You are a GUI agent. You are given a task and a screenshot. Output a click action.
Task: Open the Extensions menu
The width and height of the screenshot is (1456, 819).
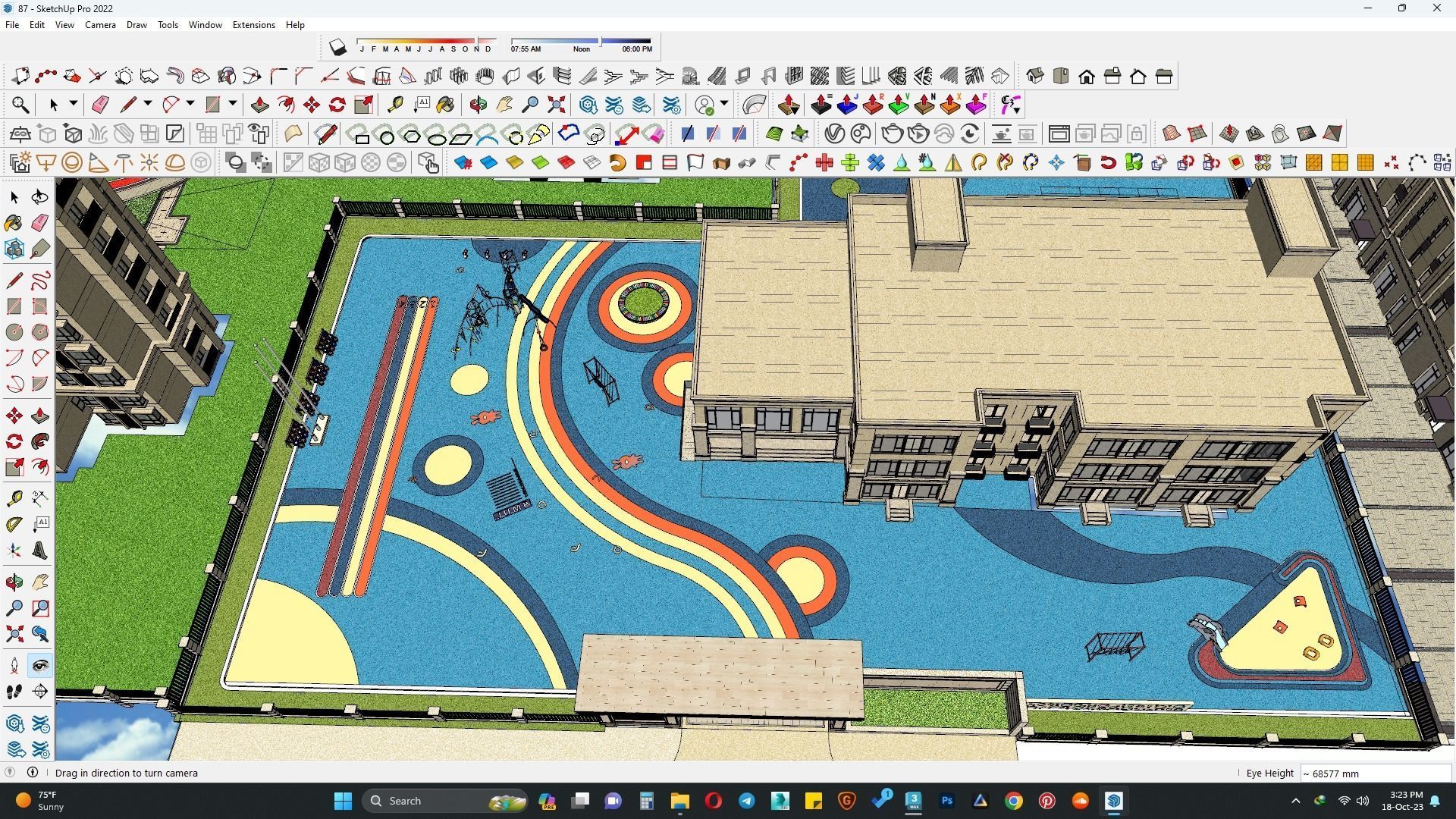coord(253,24)
